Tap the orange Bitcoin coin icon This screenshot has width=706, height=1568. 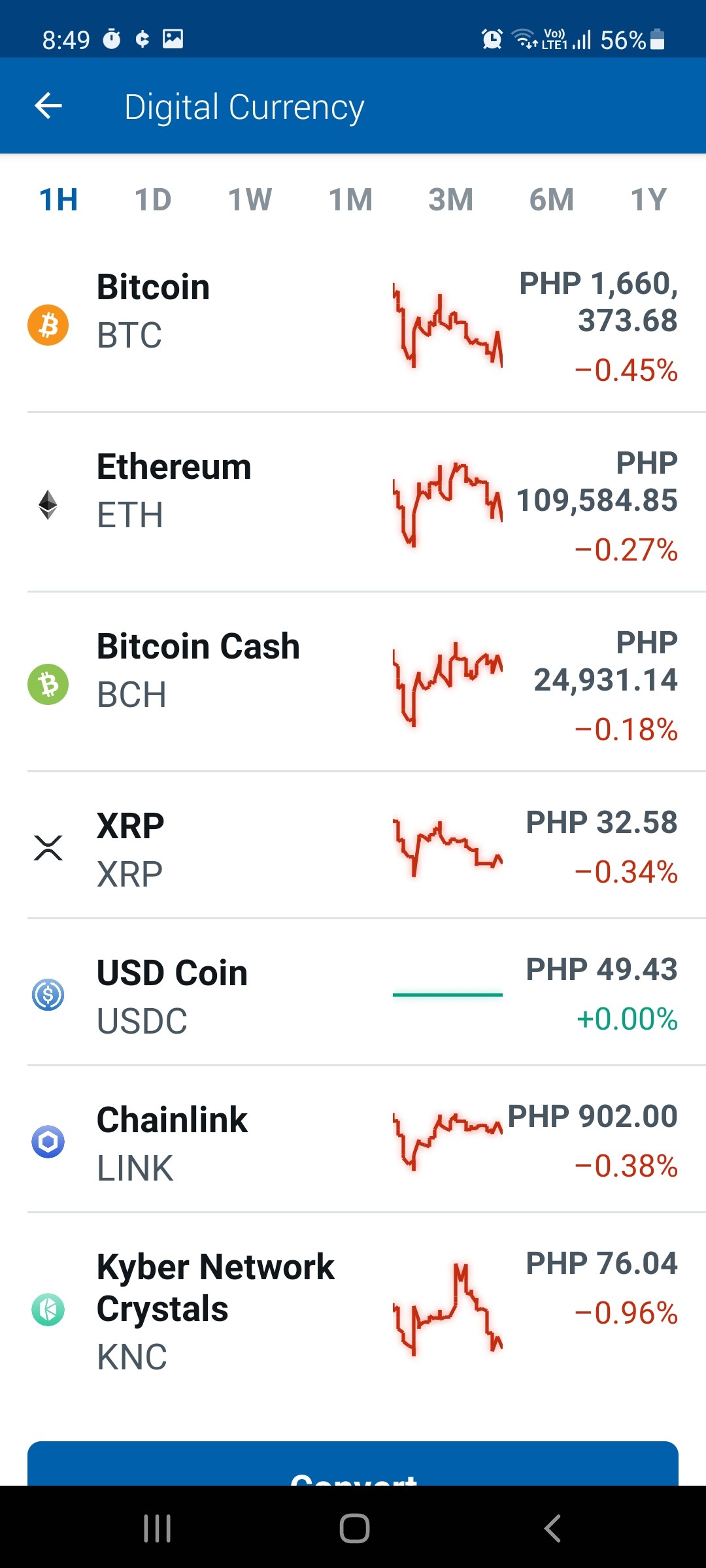tap(48, 325)
